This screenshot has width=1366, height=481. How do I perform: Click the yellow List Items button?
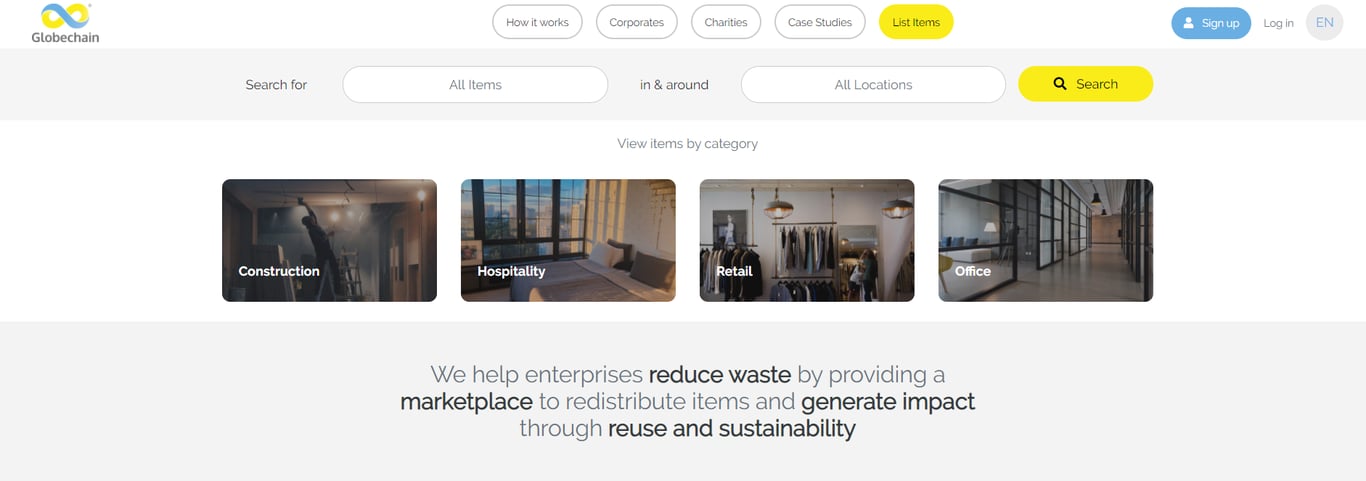[916, 22]
